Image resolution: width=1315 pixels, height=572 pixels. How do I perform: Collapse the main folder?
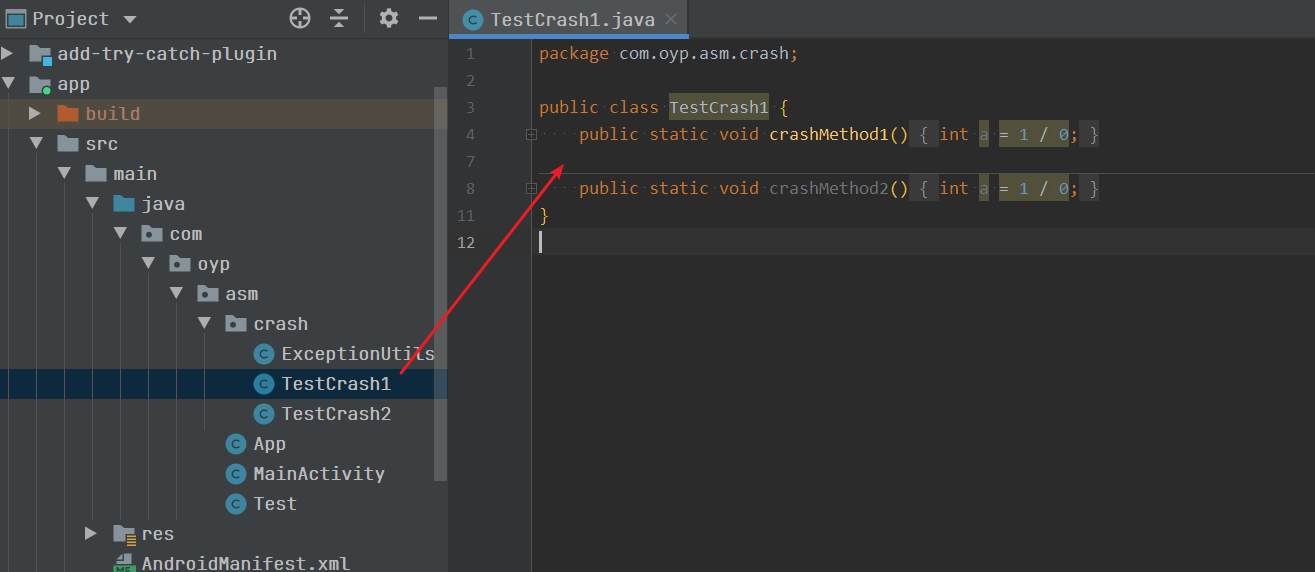tap(64, 174)
